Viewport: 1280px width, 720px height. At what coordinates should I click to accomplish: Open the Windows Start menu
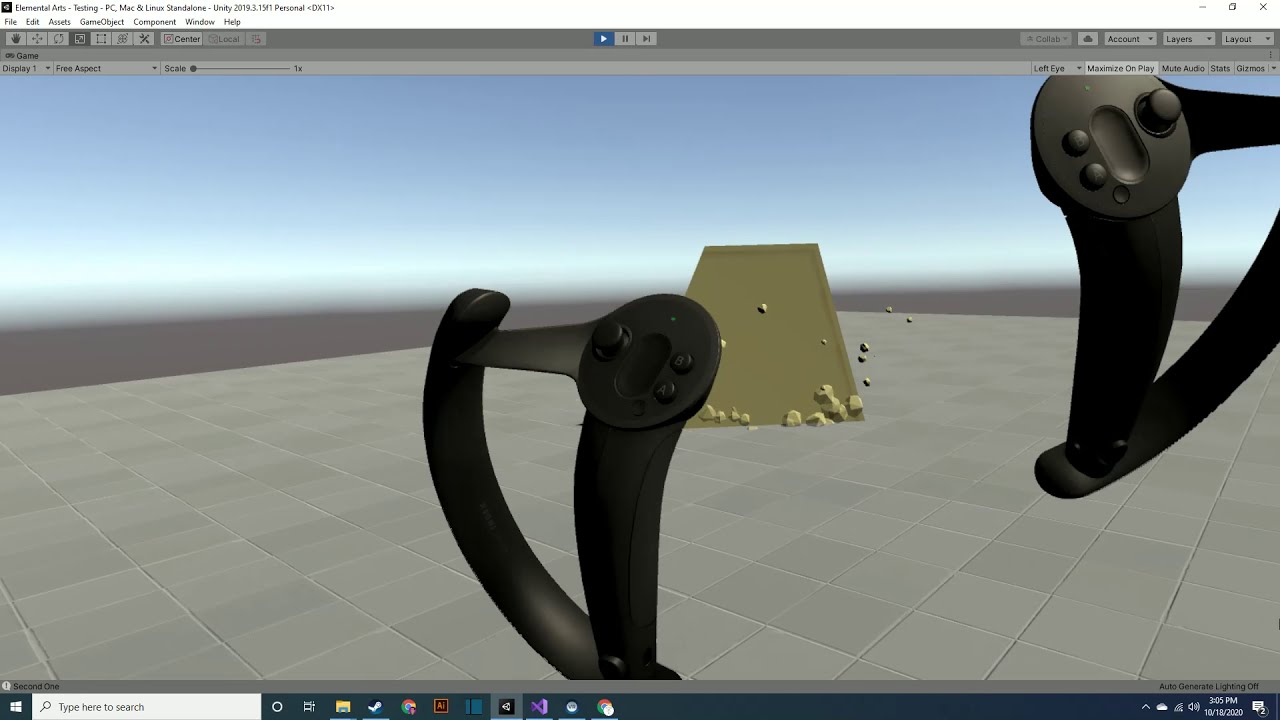pyautogui.click(x=16, y=707)
